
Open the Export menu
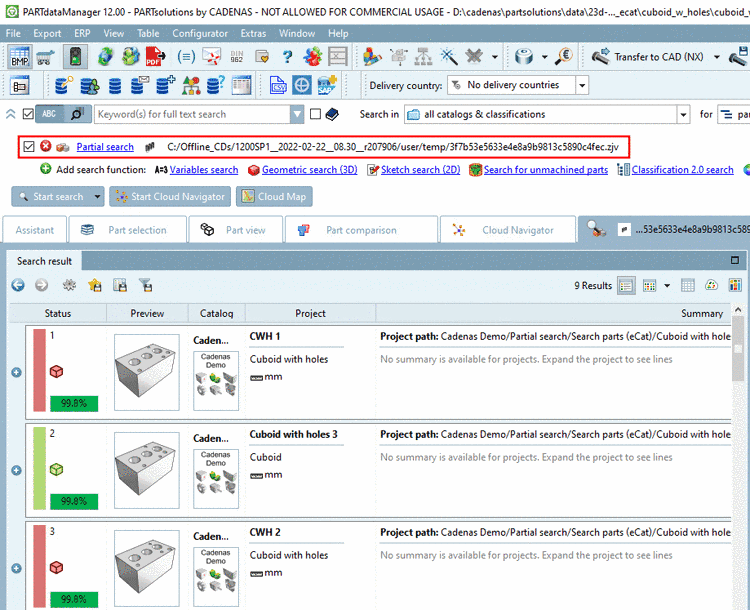47,33
